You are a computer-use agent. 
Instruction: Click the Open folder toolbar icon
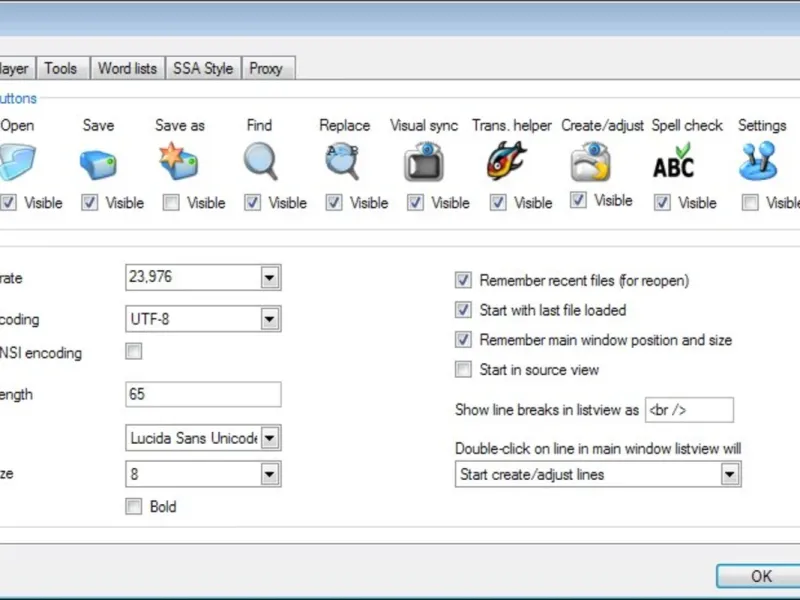[x=17, y=161]
